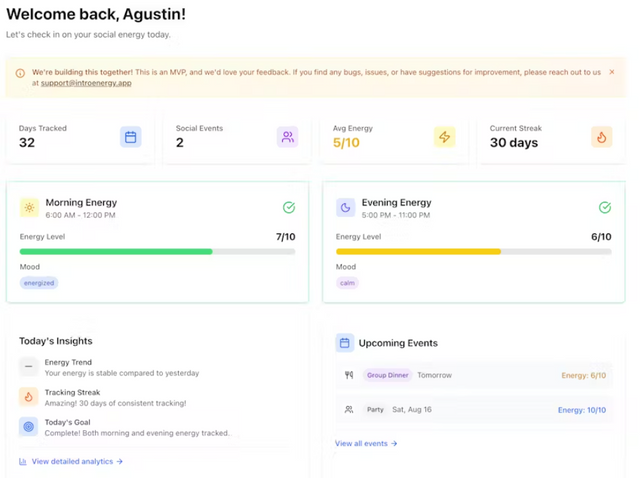Click the yellow Evening Energy level bar
640x478 pixels.
(x=418, y=252)
